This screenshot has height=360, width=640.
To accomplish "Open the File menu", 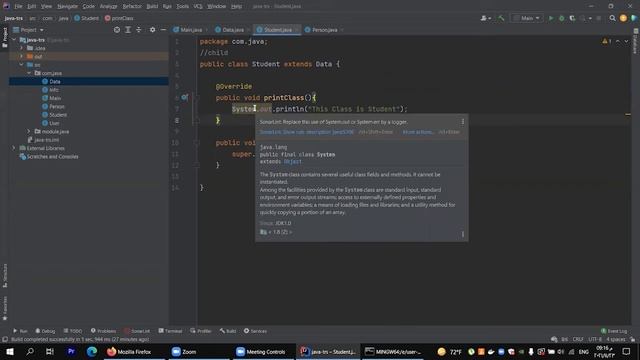I will point(18,6).
